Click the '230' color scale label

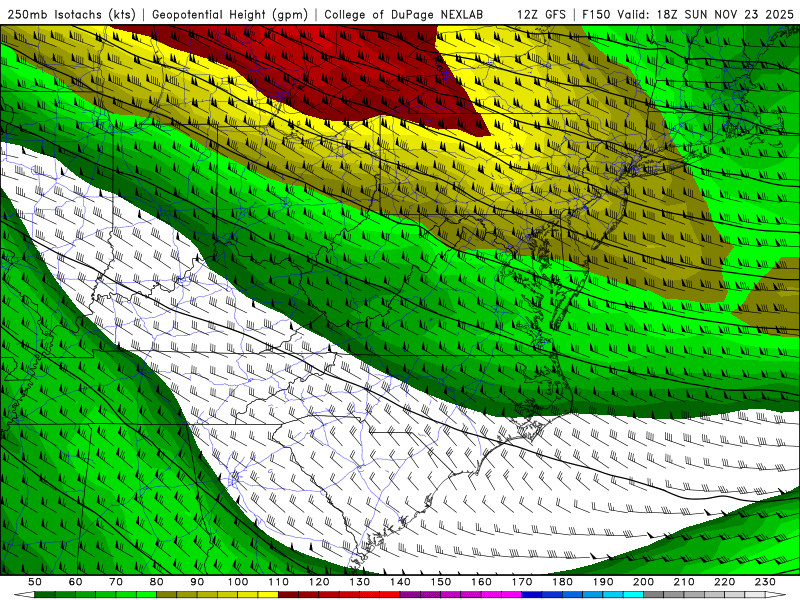pos(765,582)
